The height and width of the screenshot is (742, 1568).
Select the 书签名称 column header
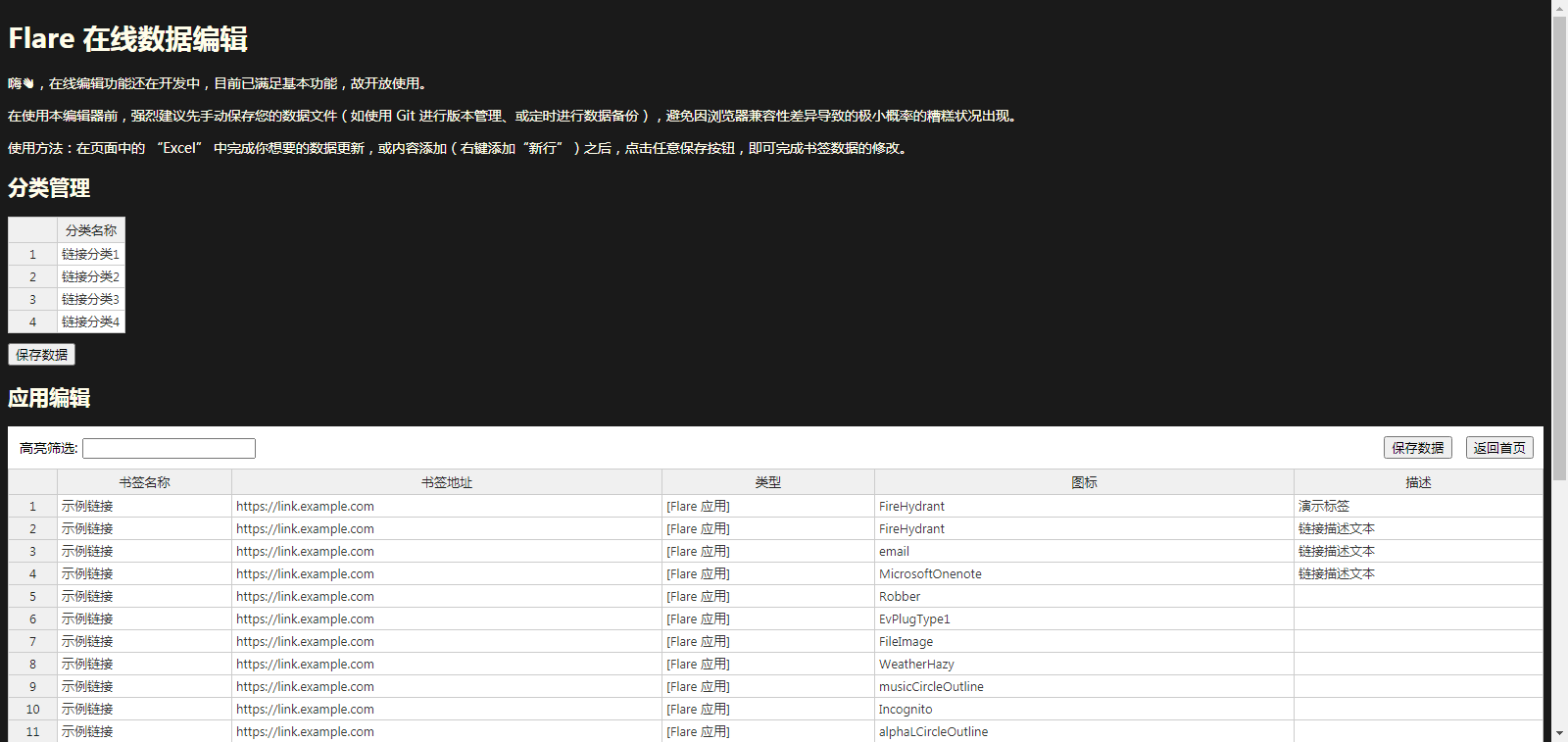(x=144, y=482)
